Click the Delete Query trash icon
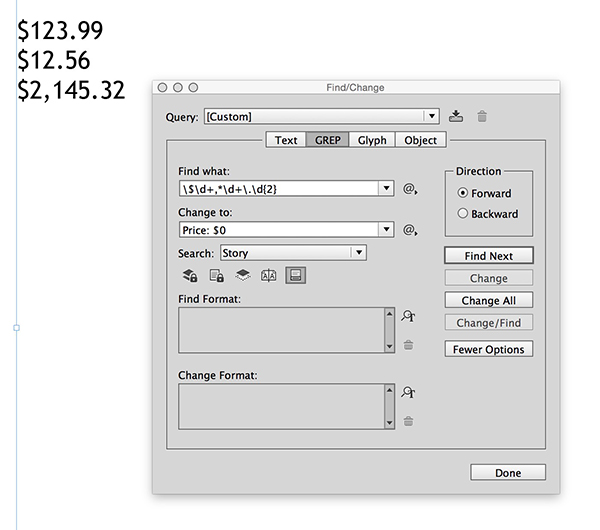This screenshot has width=600, height=530. tap(482, 116)
